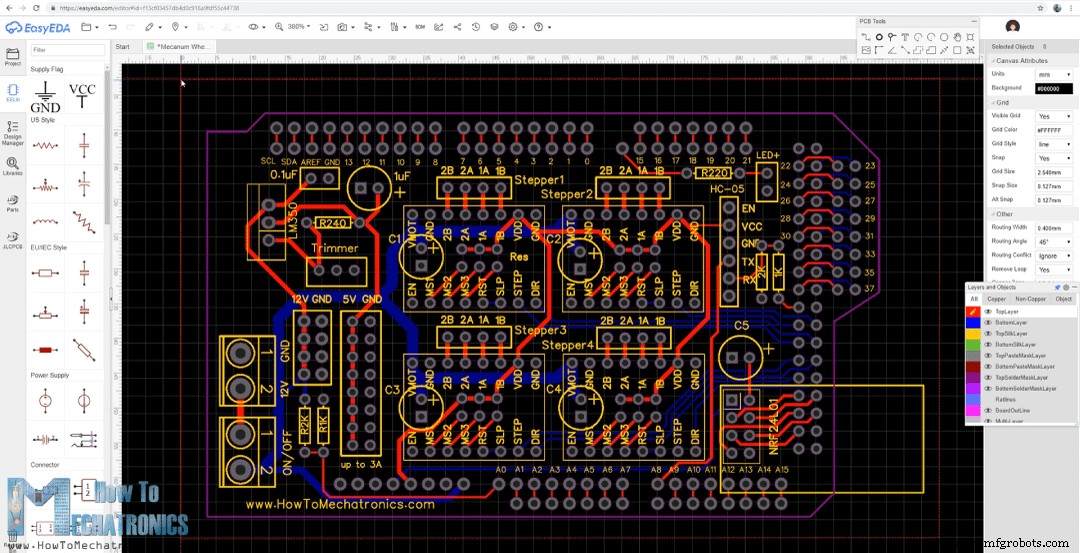Image resolution: width=1080 pixels, height=553 pixels.
Task: Select the Track routing tool in PCB Tools
Action: (x=866, y=37)
